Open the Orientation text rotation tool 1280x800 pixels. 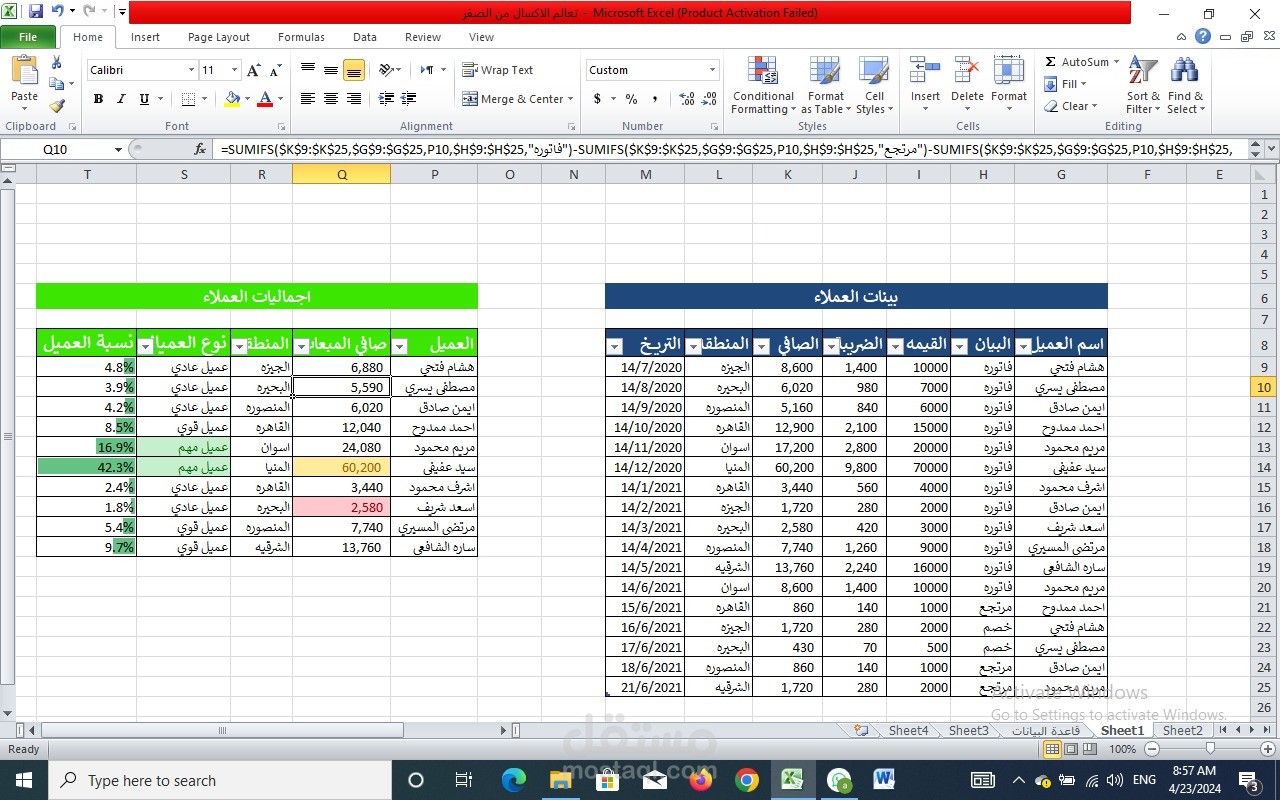pyautogui.click(x=386, y=70)
